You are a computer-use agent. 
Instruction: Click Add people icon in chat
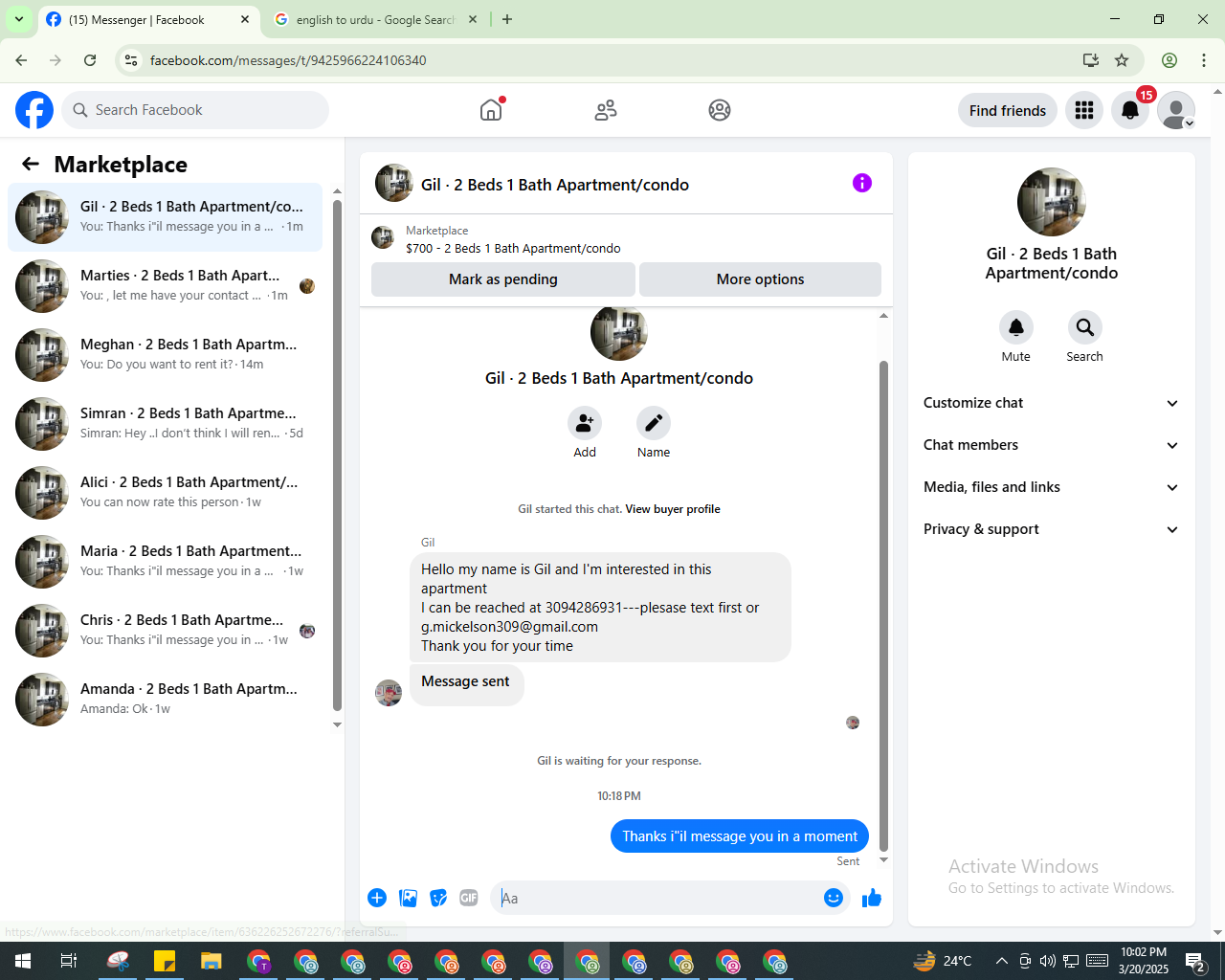(x=585, y=423)
